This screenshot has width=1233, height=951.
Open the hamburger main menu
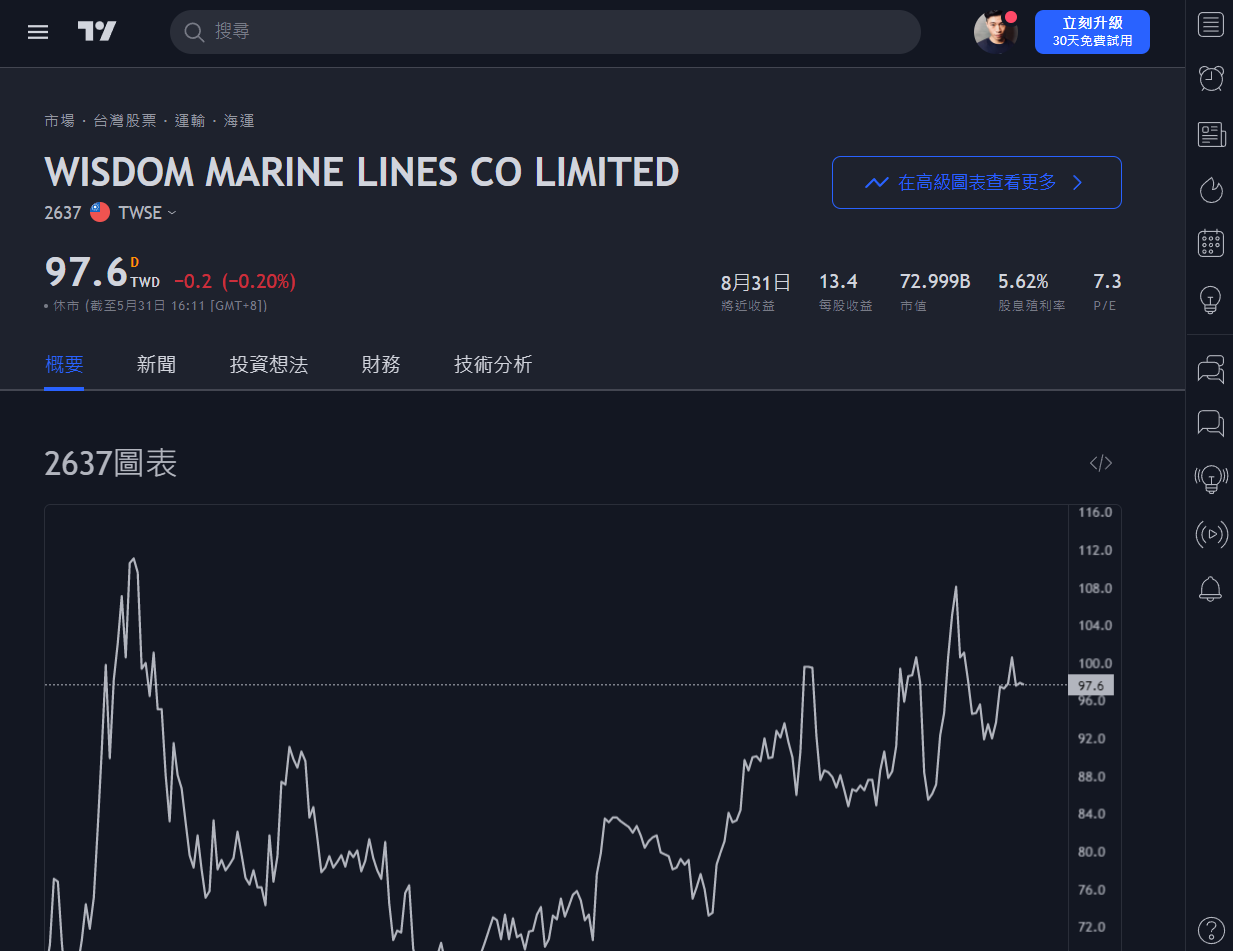(x=38, y=32)
